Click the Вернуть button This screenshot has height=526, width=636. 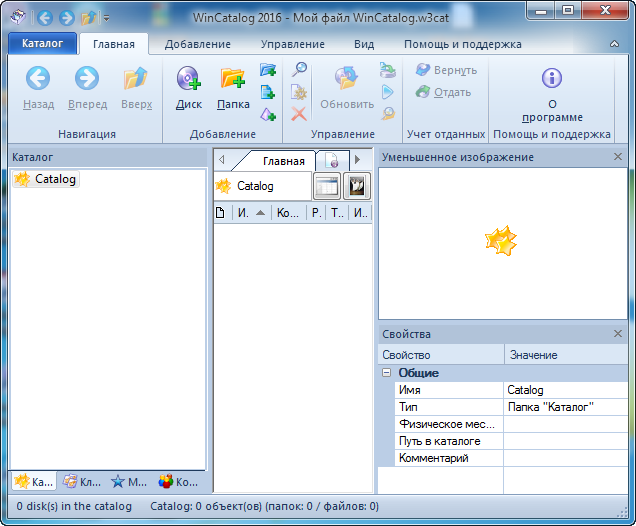click(x=446, y=70)
